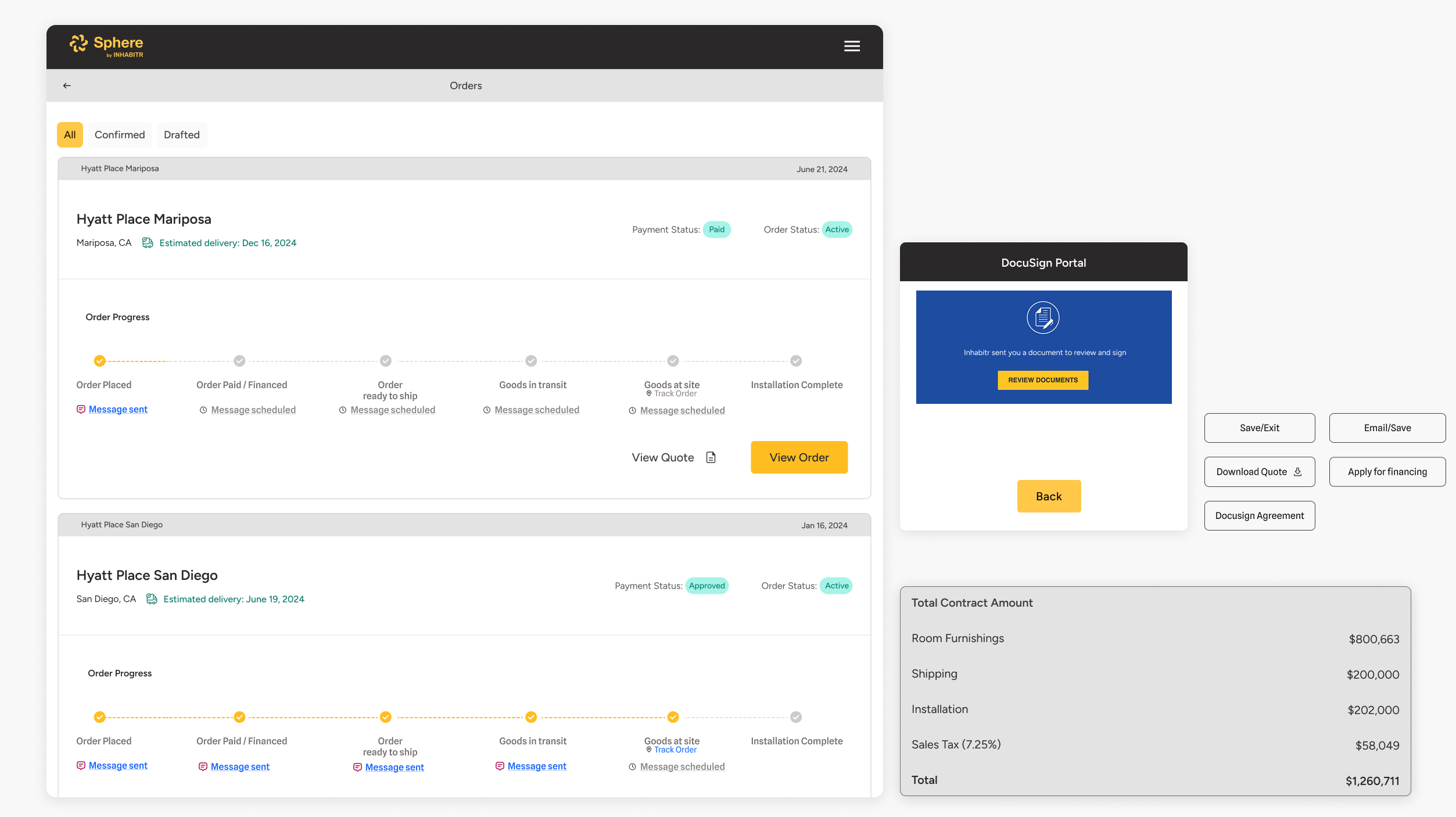1456x817 pixels.
Task: Click the download icon in Download Quote
Action: point(1297,472)
